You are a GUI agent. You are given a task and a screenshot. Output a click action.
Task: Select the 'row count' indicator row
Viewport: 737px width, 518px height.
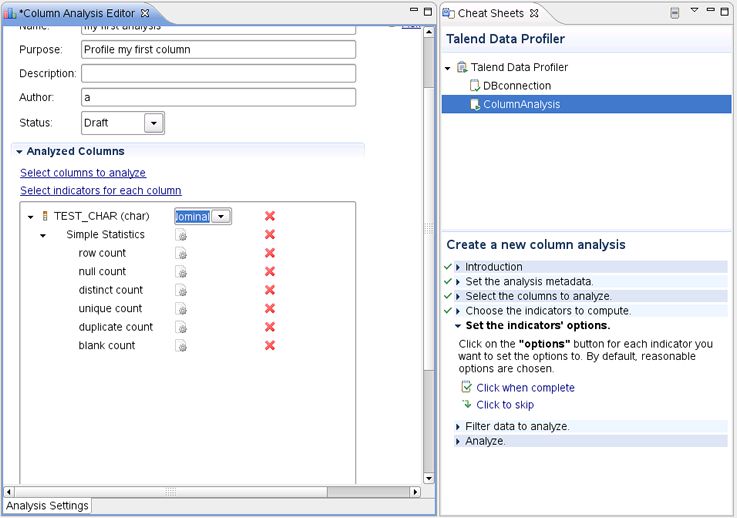(x=102, y=253)
